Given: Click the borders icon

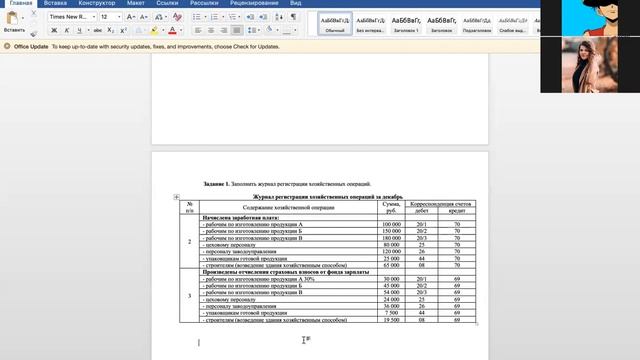Looking at the screenshot, I should point(287,31).
